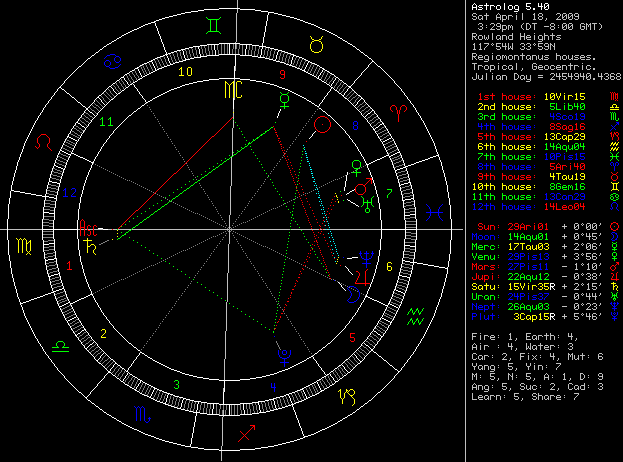Viewport: 623px width, 462px height.
Task: Select the Saturn glyph near the Ascendant
Action: pos(91,242)
